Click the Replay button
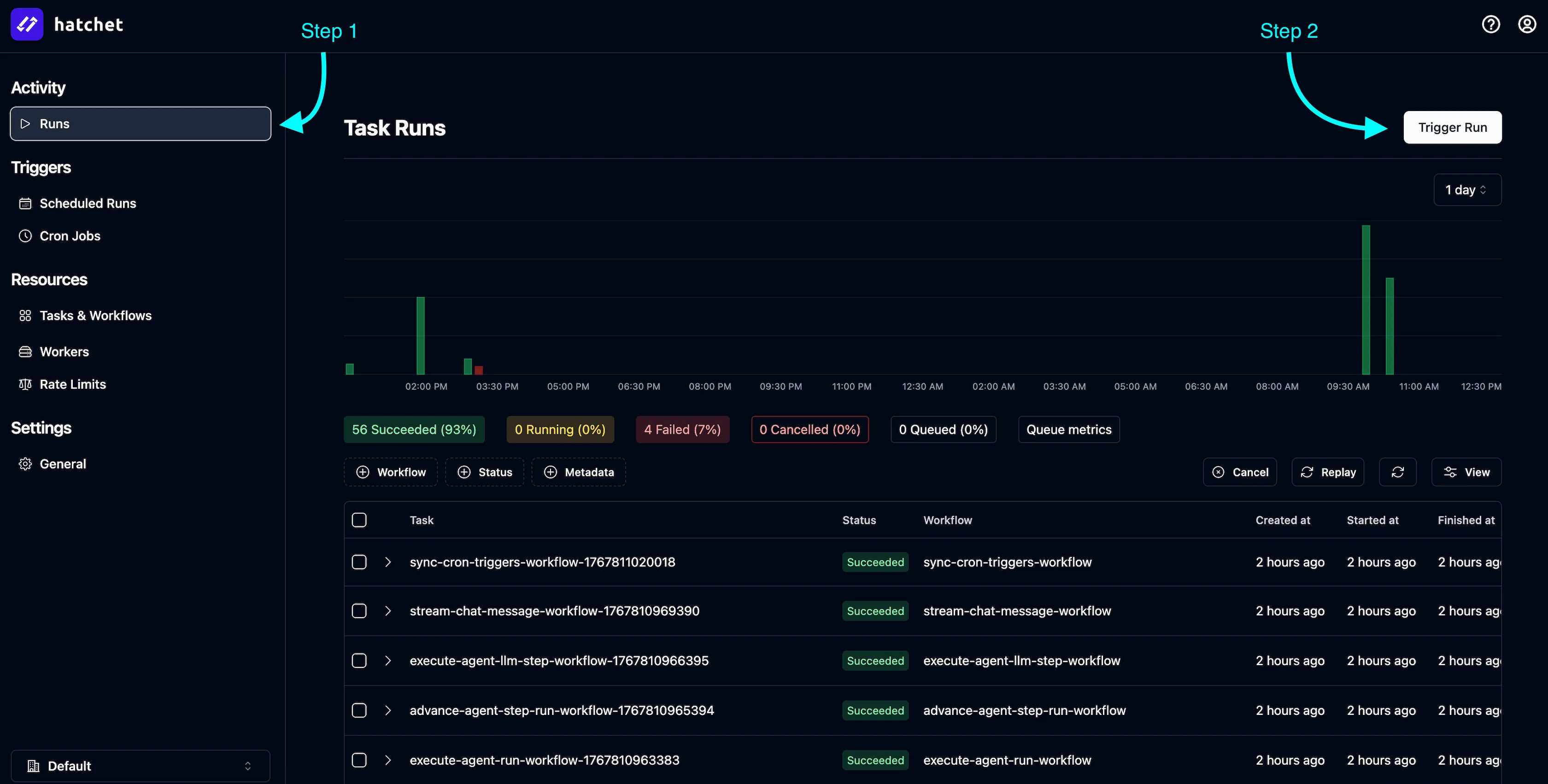The width and height of the screenshot is (1548, 784). pyautogui.click(x=1327, y=472)
